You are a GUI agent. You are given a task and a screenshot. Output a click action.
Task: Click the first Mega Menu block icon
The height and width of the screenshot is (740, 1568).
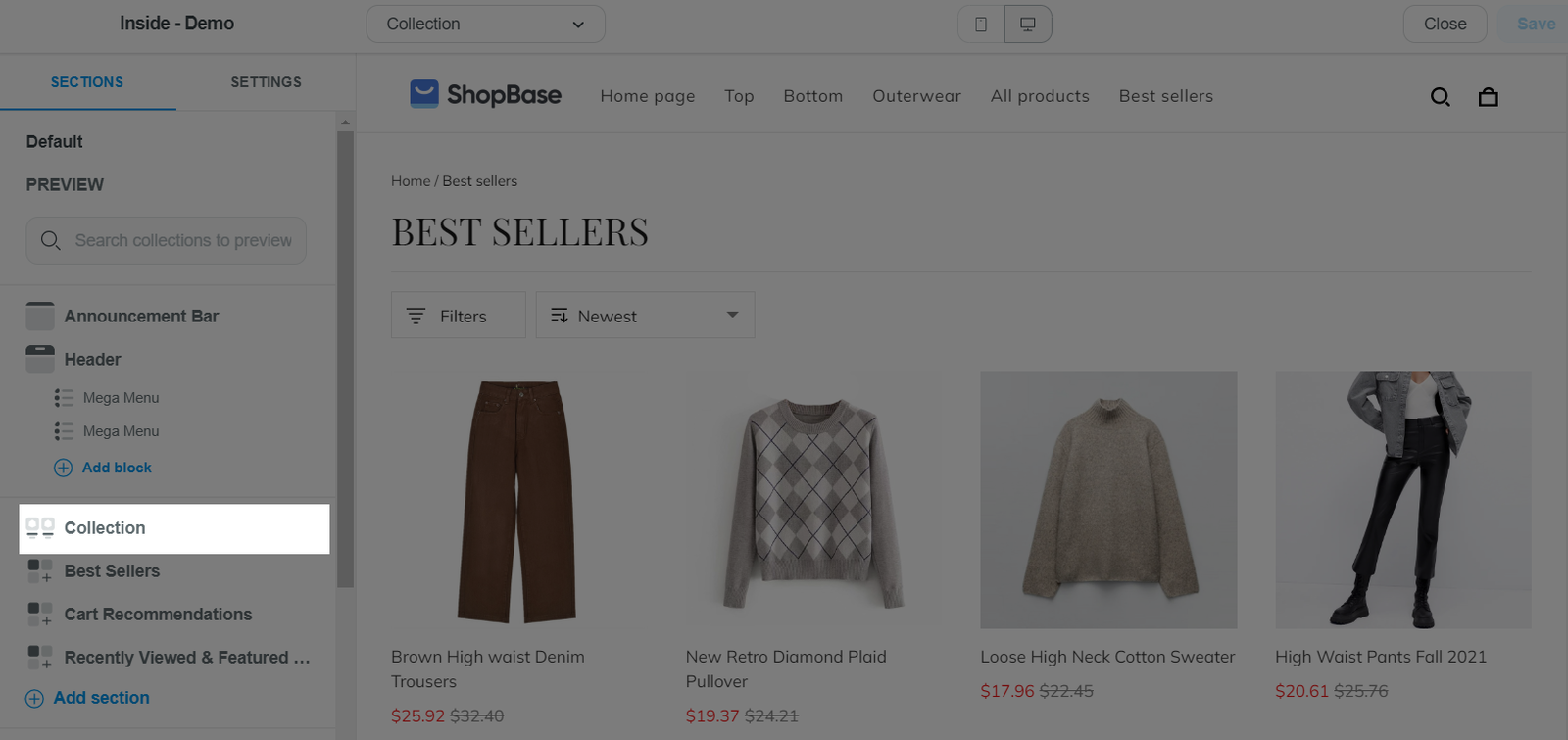[x=64, y=398]
